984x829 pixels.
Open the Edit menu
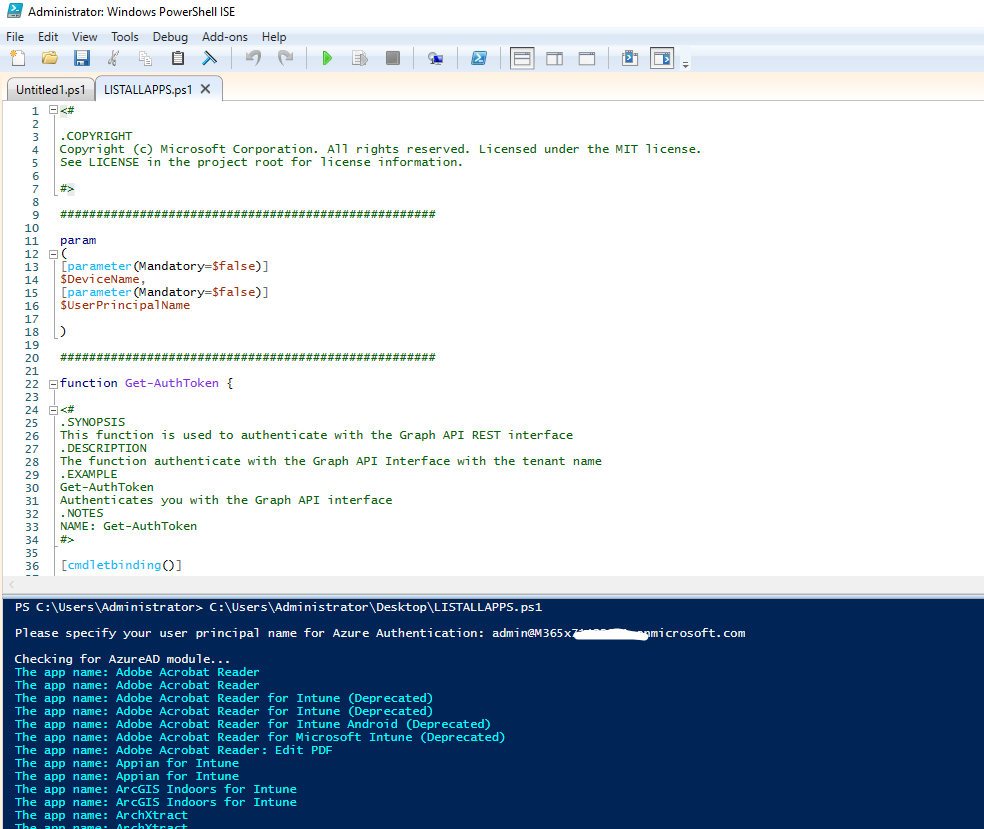[48, 37]
